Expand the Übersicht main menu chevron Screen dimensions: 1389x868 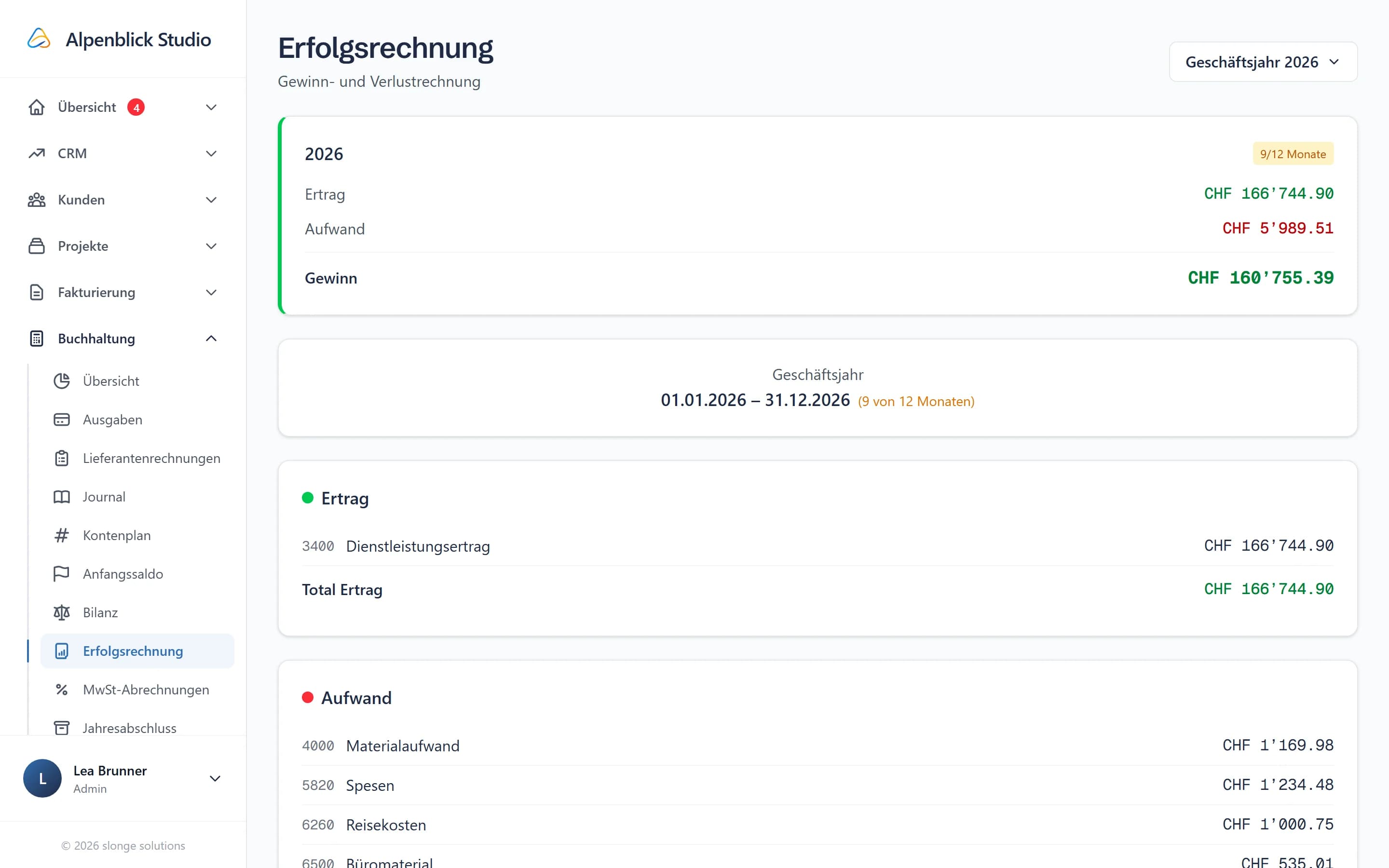(211, 108)
